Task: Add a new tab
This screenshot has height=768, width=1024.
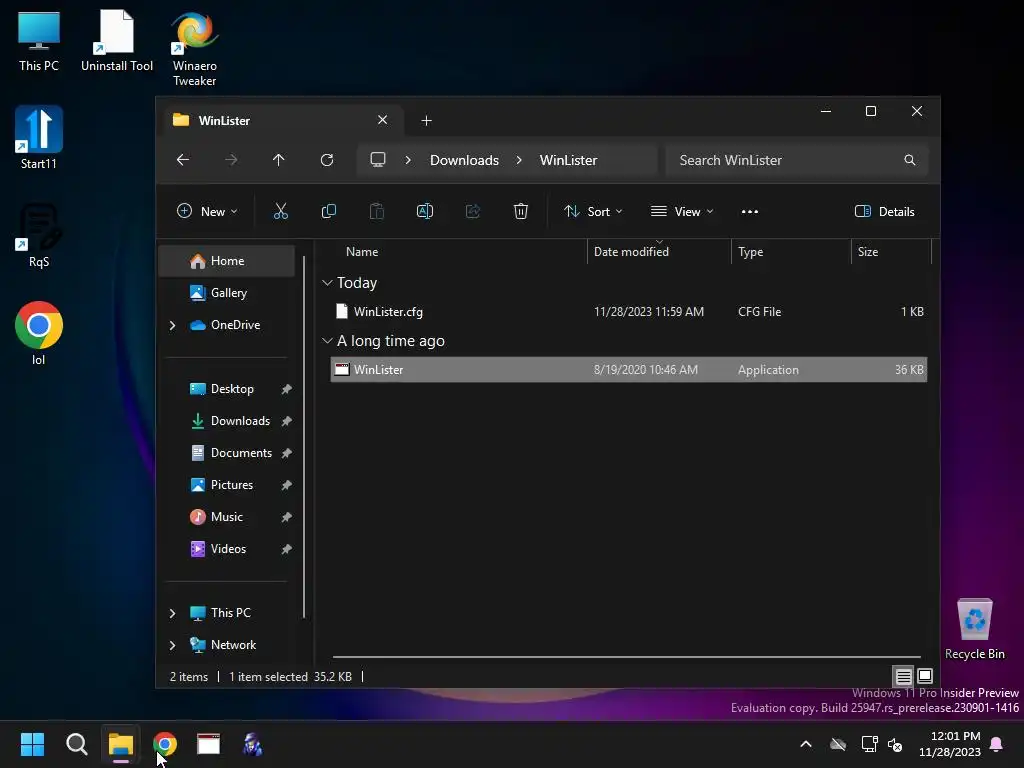Action: 426,120
